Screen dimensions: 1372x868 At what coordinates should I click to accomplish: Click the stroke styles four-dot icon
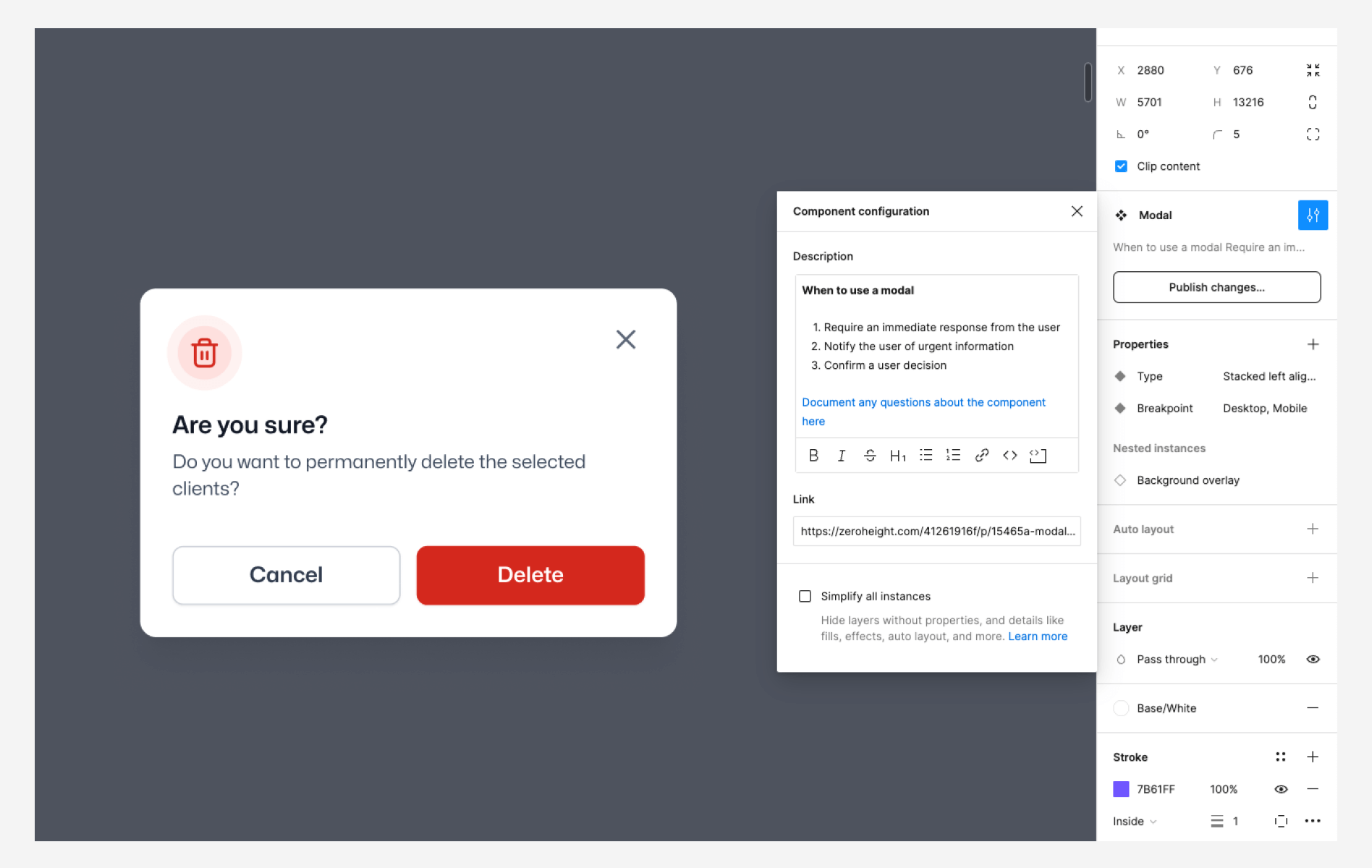(x=1280, y=757)
